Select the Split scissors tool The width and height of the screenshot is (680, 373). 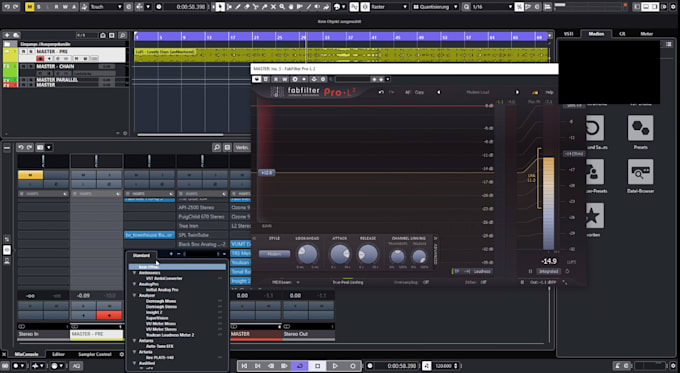pyautogui.click(x=255, y=7)
